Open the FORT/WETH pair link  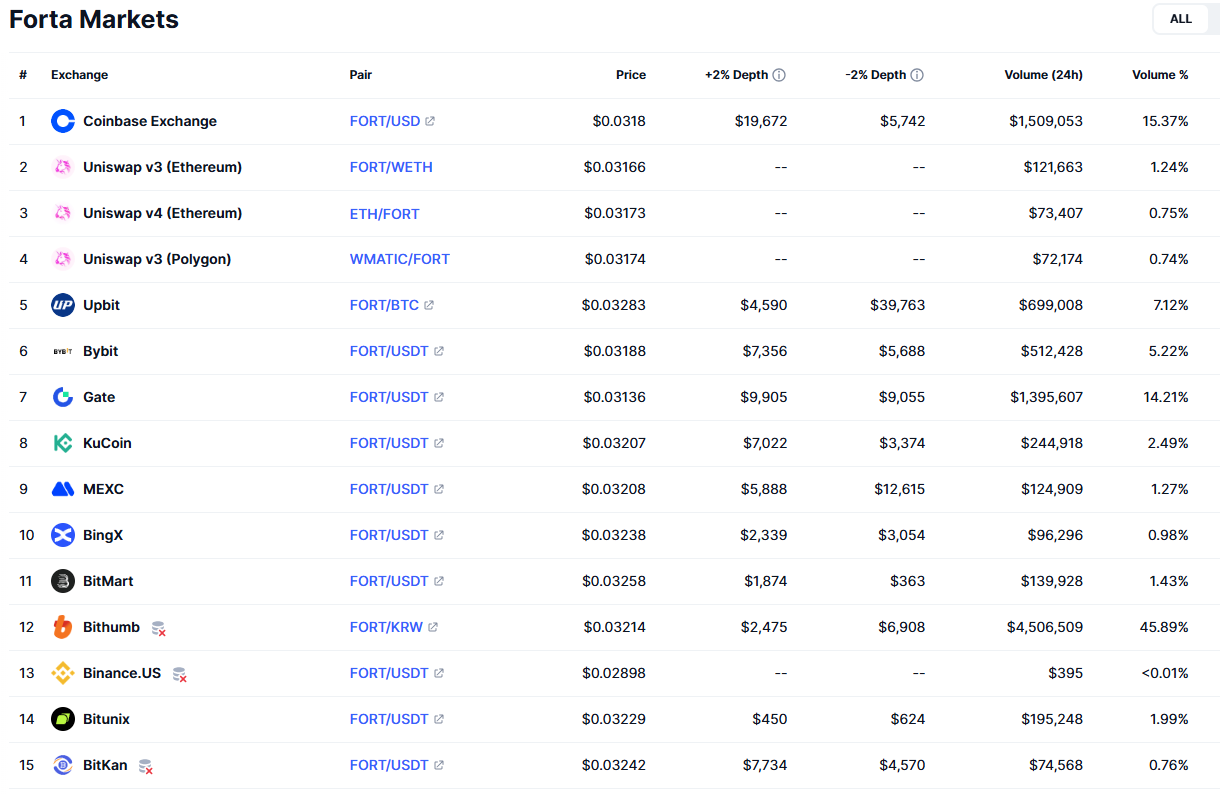(391, 167)
